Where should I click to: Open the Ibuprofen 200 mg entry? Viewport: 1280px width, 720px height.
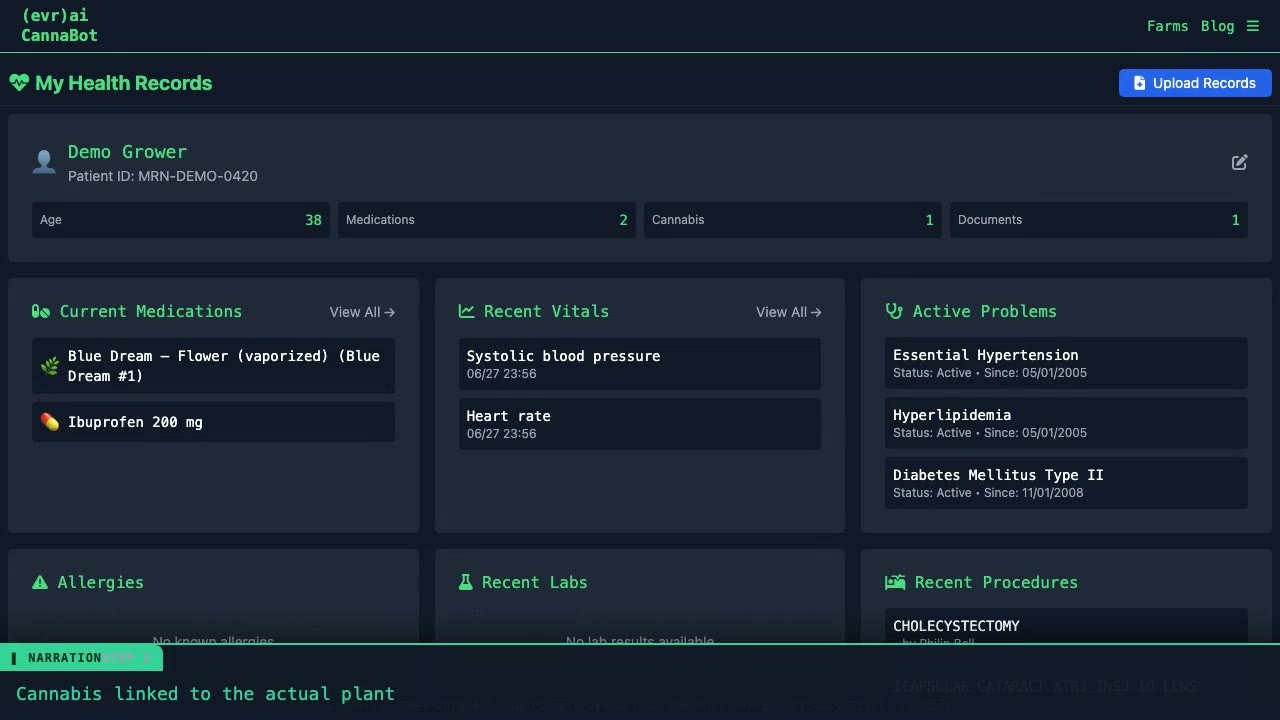click(x=213, y=422)
